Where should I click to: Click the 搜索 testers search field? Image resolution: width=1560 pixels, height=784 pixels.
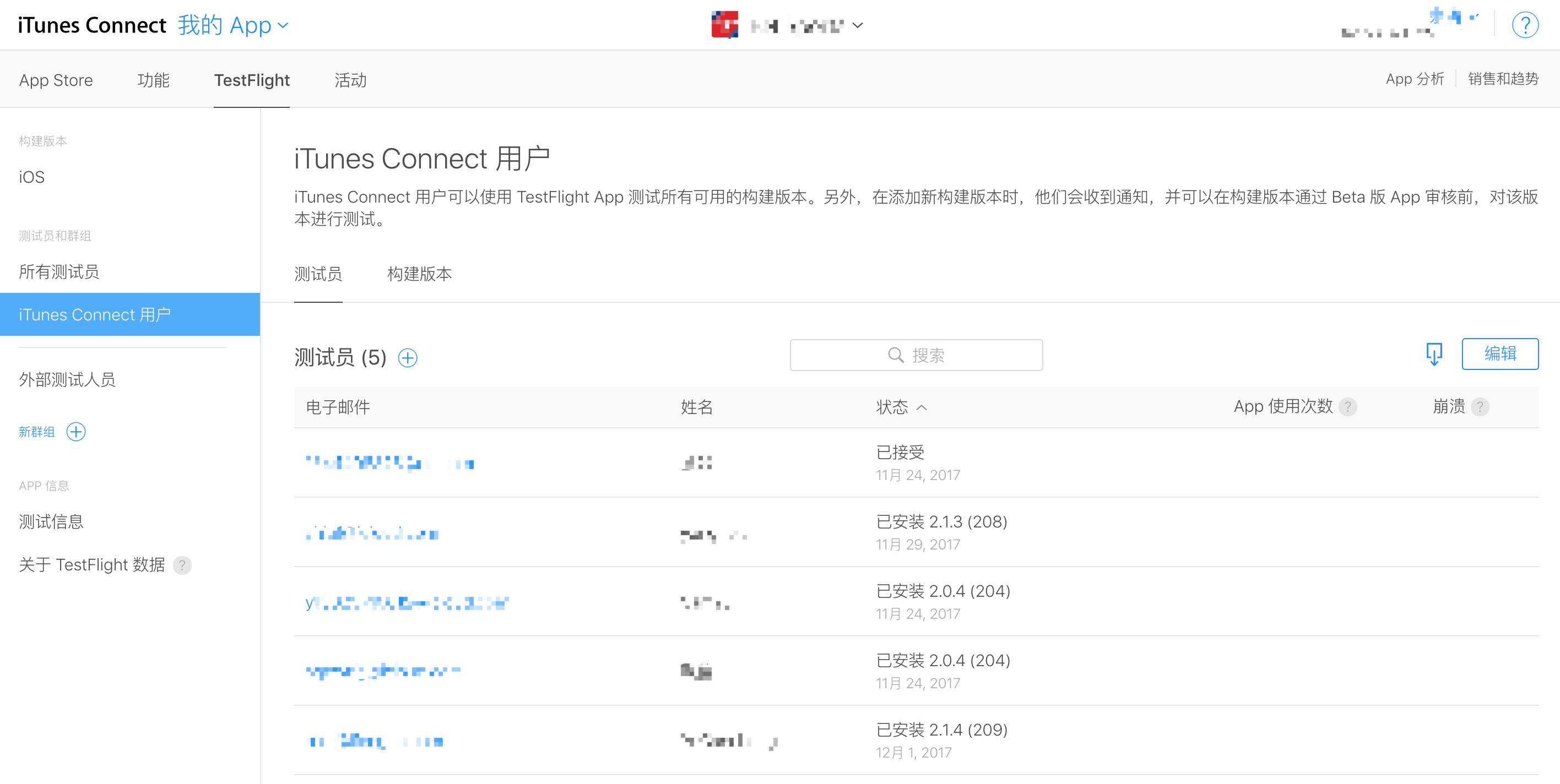pos(916,355)
